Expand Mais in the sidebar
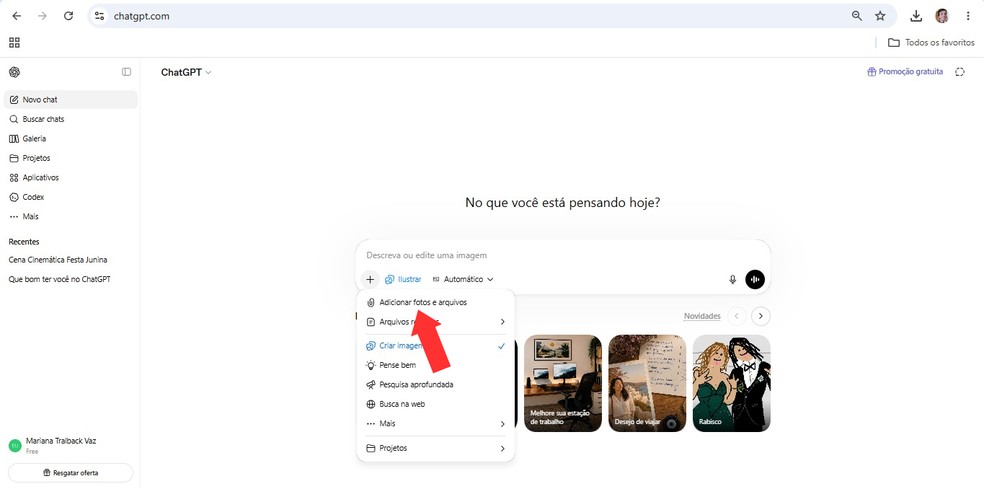984x489 pixels. 70,216
